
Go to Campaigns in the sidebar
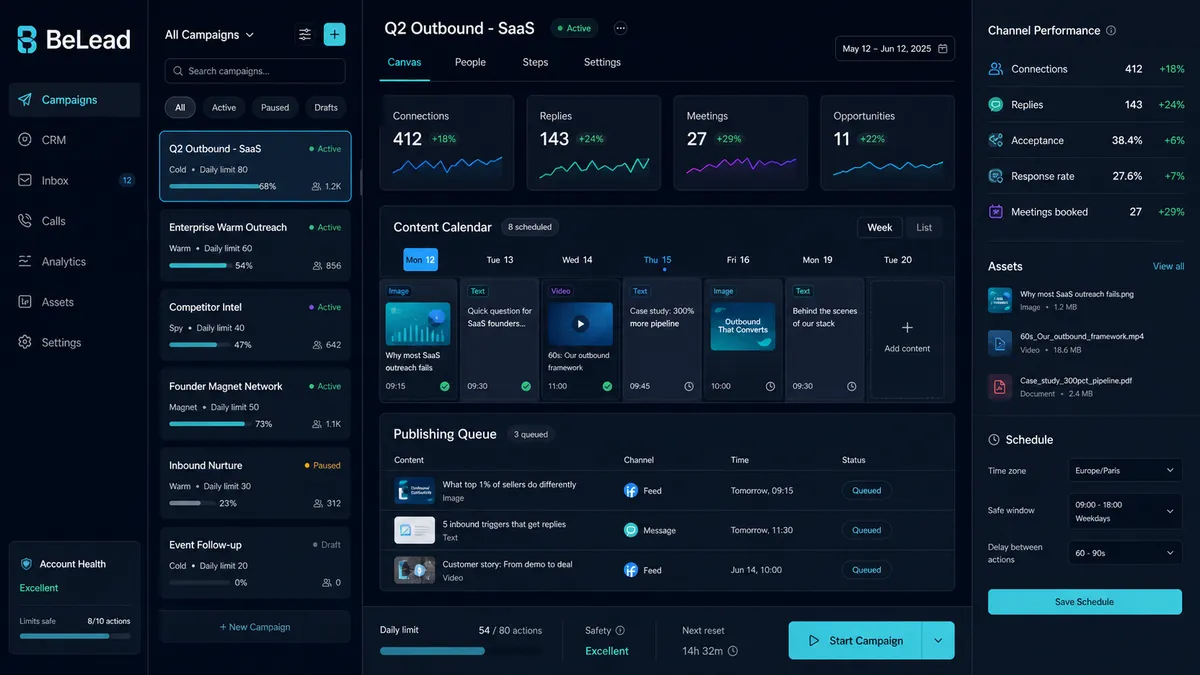click(74, 100)
